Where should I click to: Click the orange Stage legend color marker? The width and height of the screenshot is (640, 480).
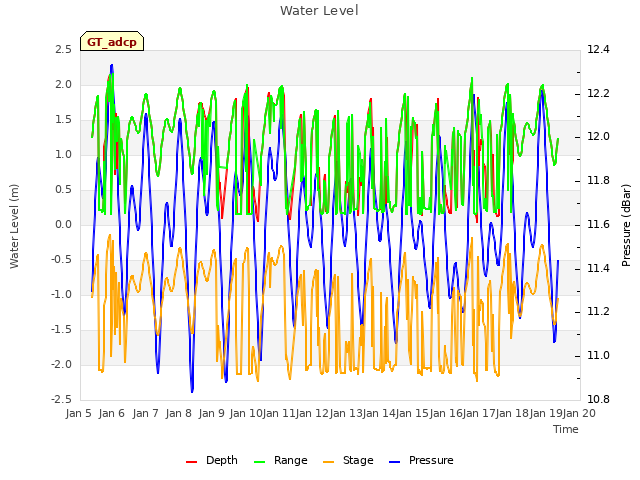(329, 462)
